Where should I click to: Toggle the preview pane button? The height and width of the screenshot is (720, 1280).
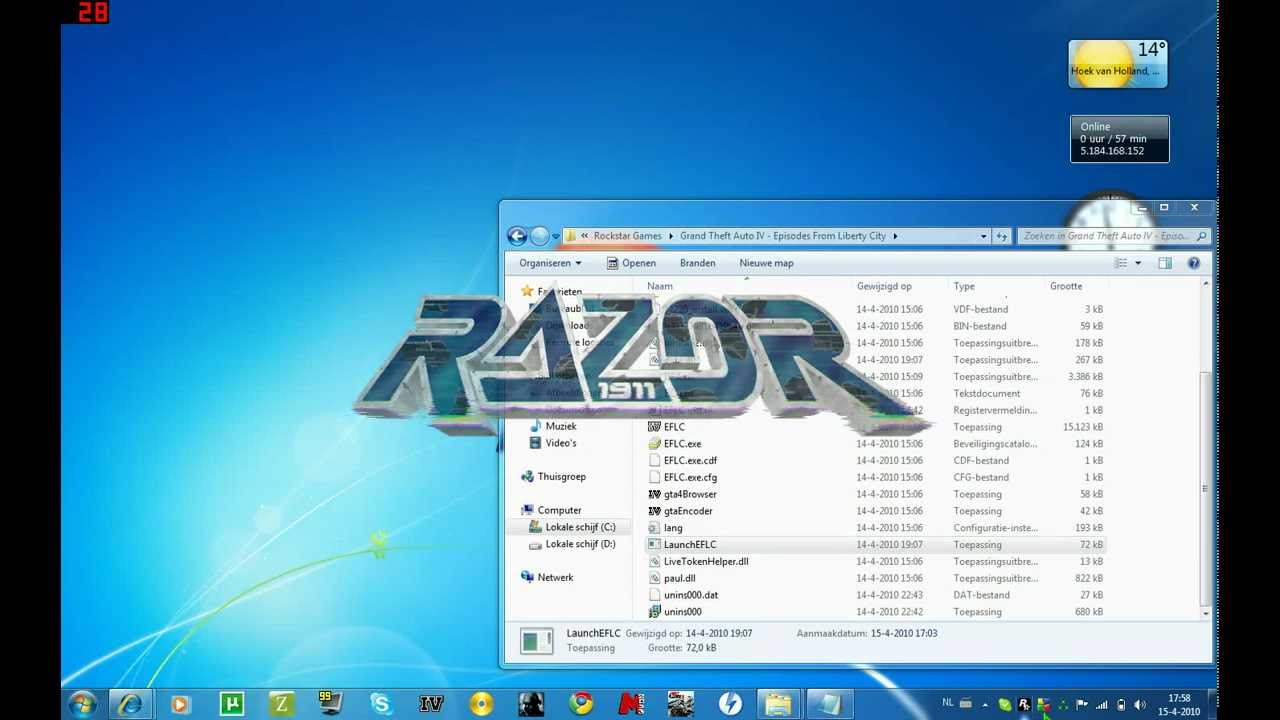[1165, 263]
